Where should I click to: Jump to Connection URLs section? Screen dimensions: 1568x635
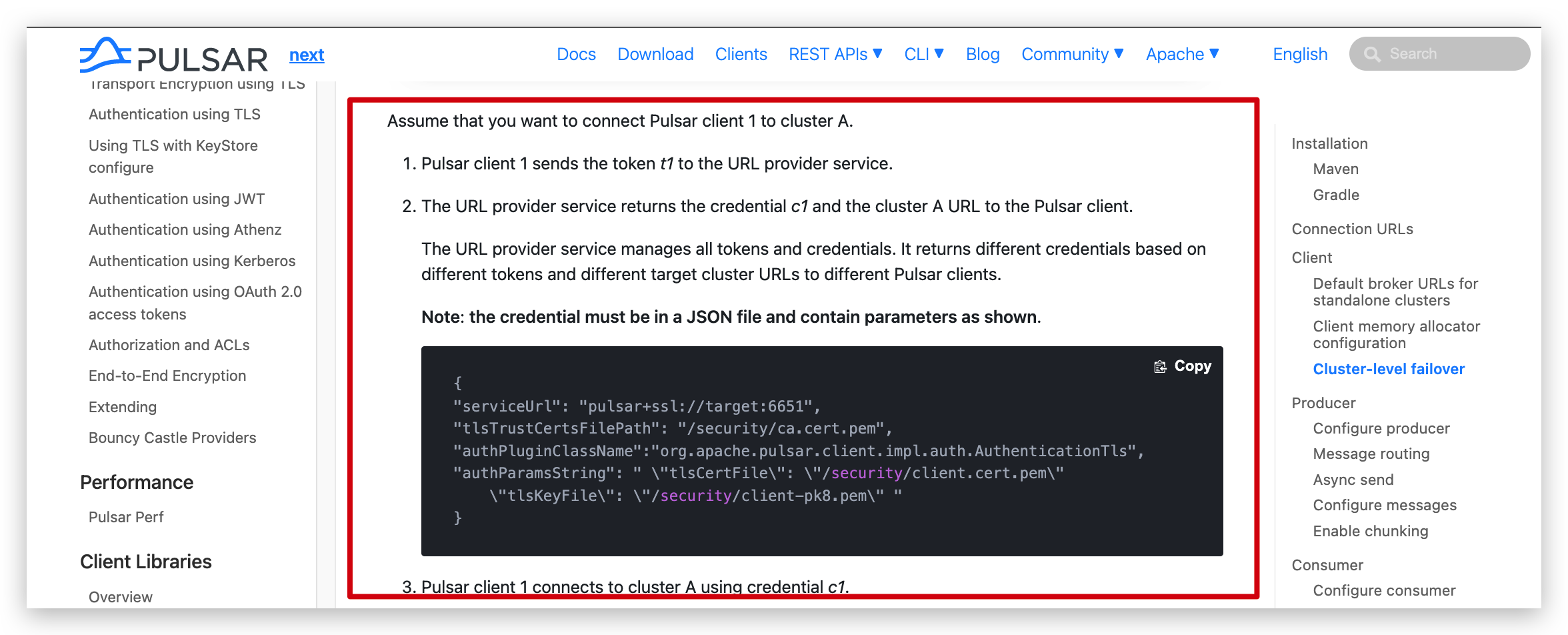point(1352,229)
